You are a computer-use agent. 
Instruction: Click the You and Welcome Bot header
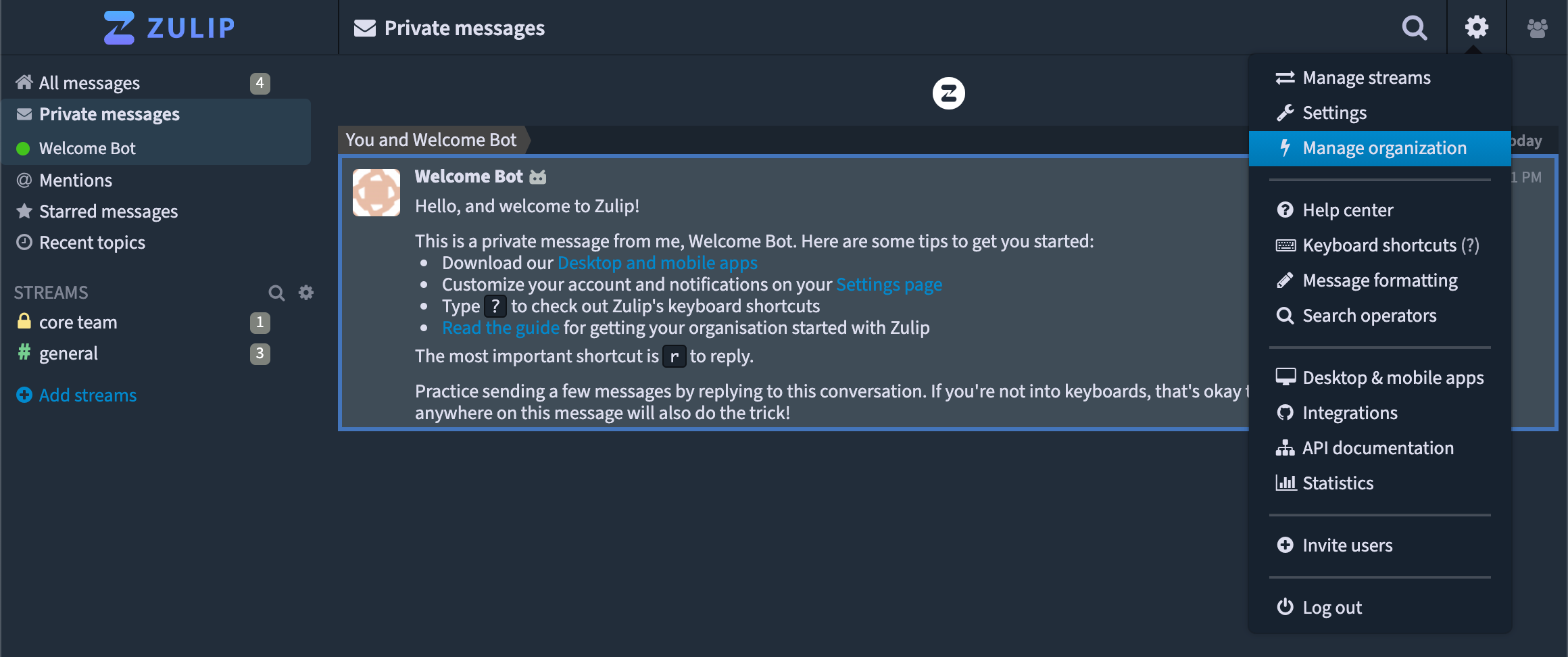[x=431, y=140]
